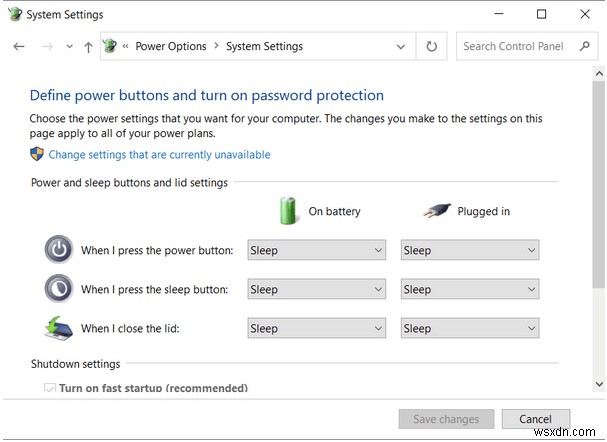Click the scrollbar up arrow
The width and height of the screenshot is (607, 442).
[x=599, y=73]
